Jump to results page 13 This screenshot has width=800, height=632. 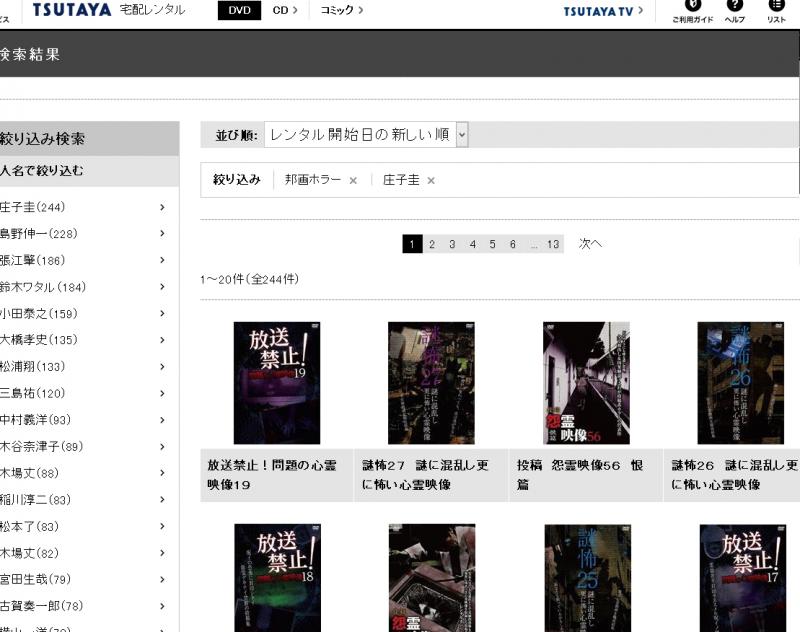point(553,244)
